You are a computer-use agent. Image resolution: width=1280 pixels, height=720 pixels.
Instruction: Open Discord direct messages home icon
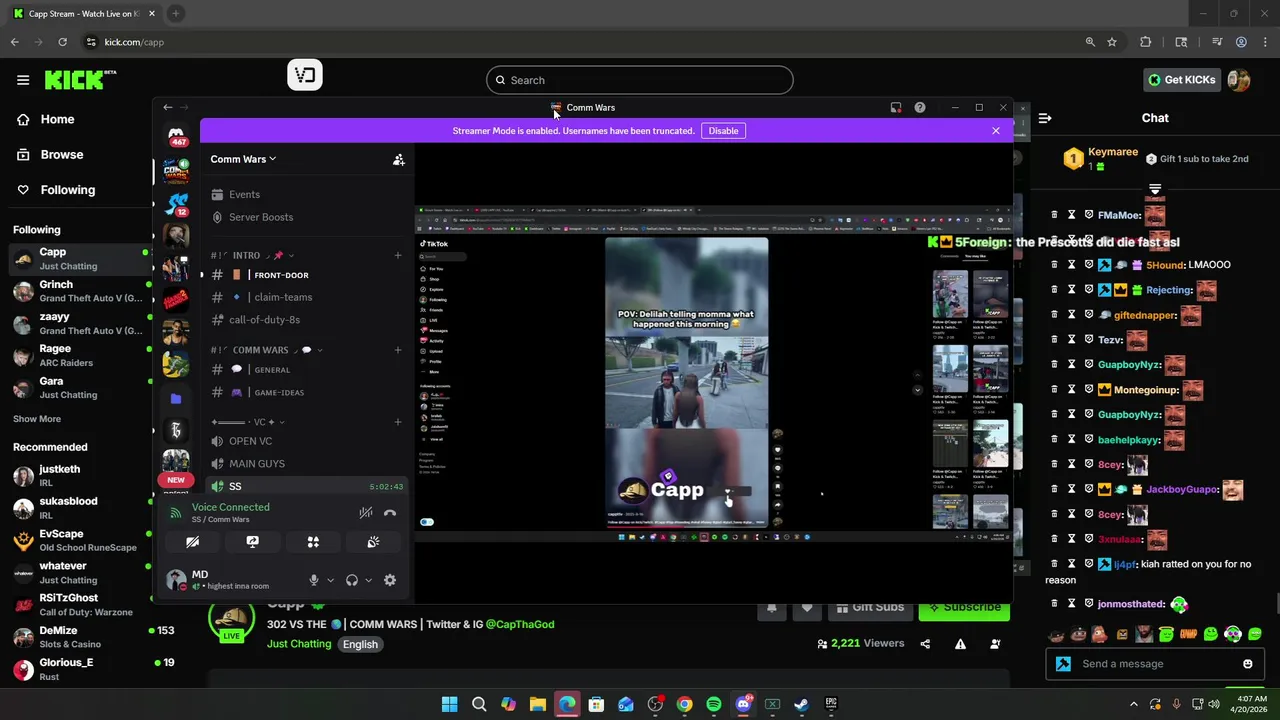[176, 135]
